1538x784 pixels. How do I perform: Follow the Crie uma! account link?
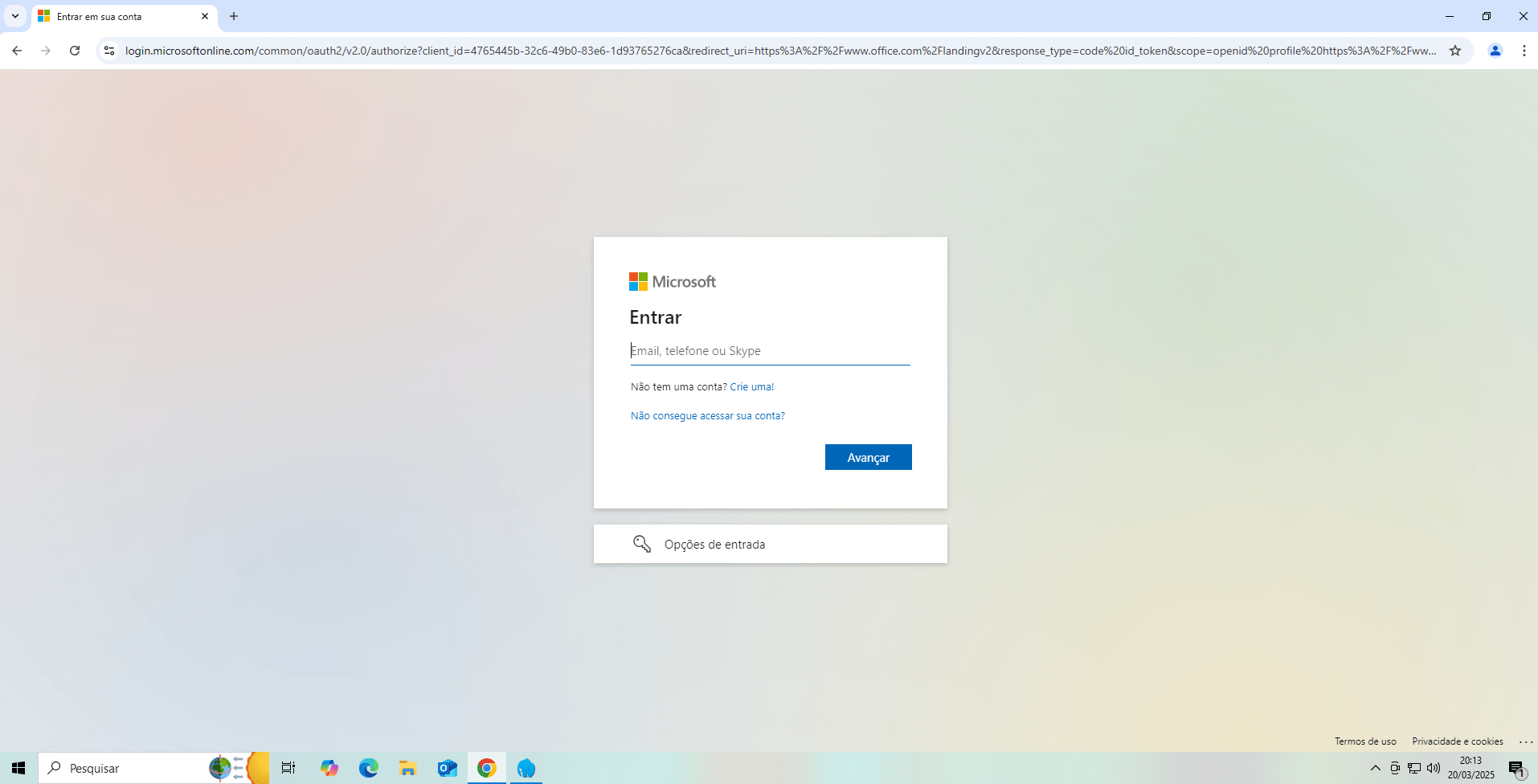coord(751,386)
